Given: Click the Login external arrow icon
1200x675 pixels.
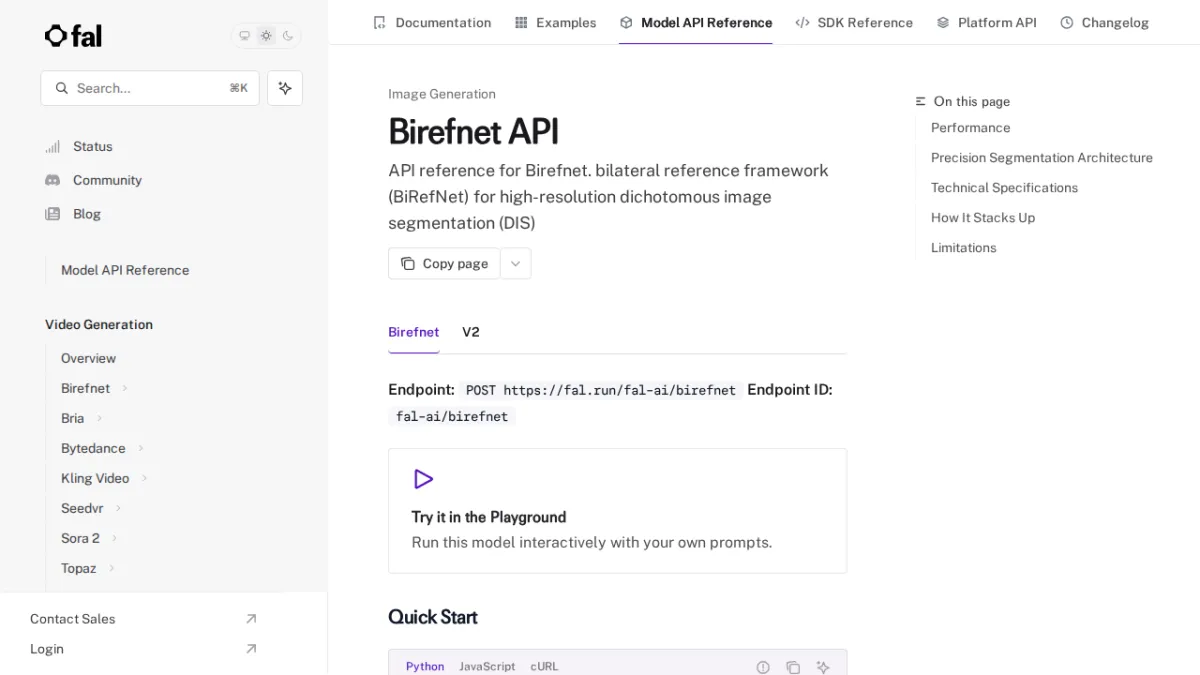Looking at the screenshot, I should pyautogui.click(x=251, y=649).
